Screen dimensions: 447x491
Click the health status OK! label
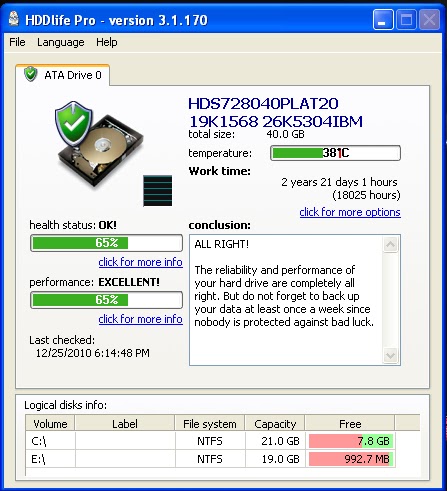(x=107, y=225)
